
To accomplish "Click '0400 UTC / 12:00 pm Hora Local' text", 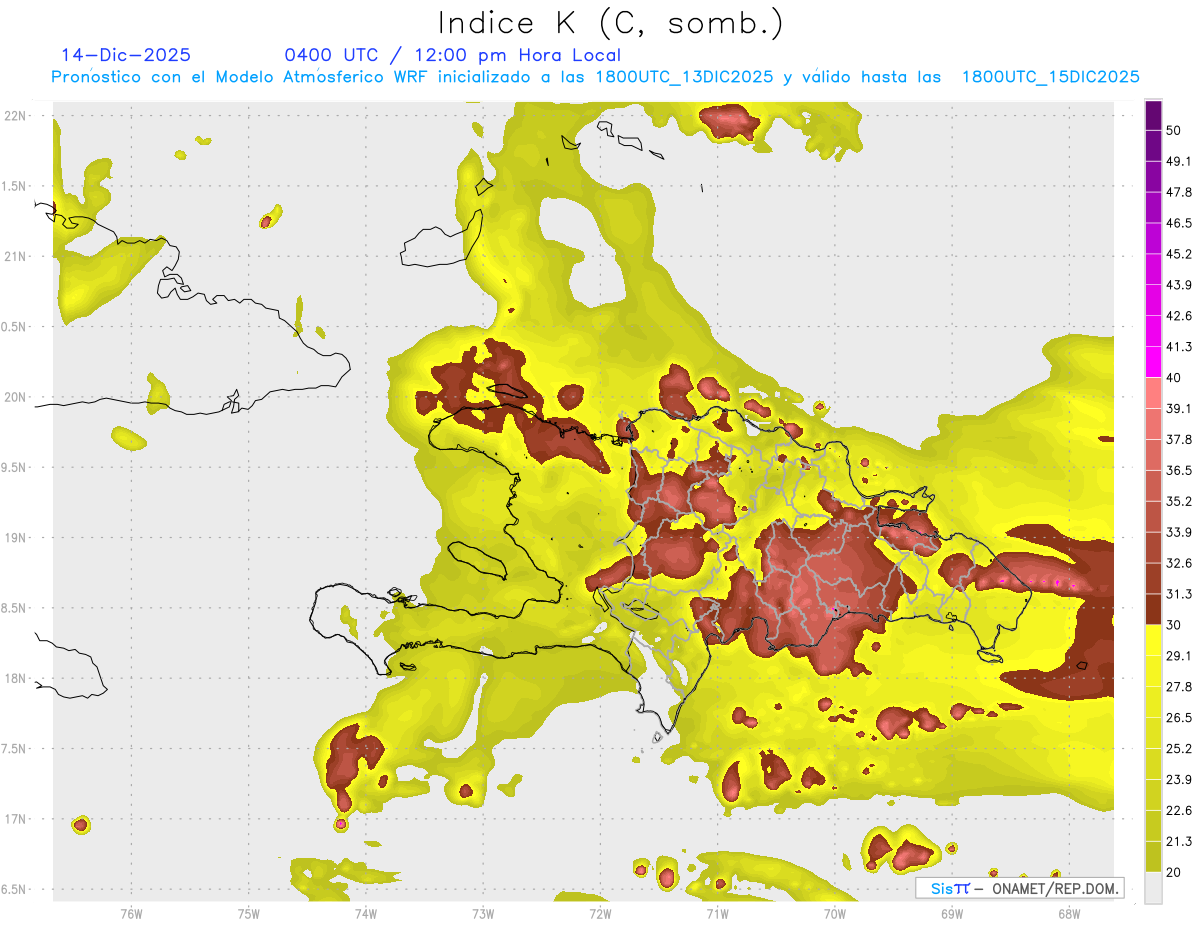I will pos(453,55).
